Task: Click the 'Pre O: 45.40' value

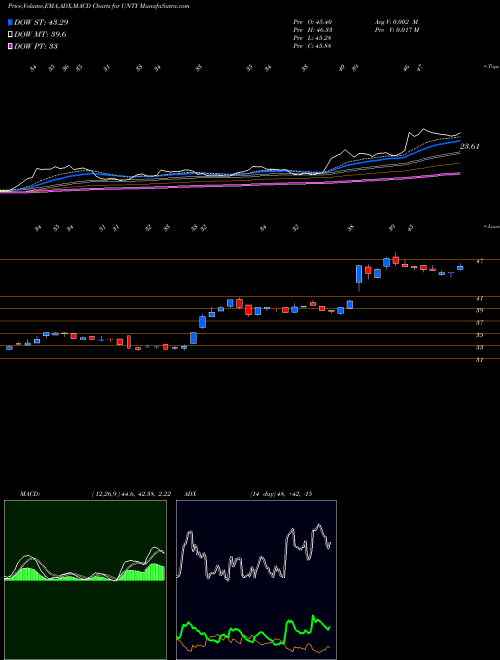Action: coord(314,22)
